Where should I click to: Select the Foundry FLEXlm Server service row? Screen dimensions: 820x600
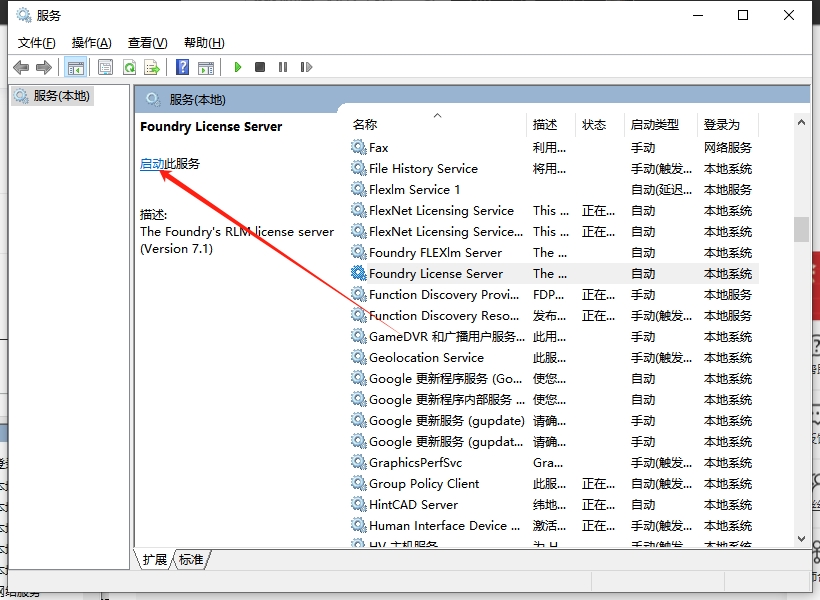[435, 253]
